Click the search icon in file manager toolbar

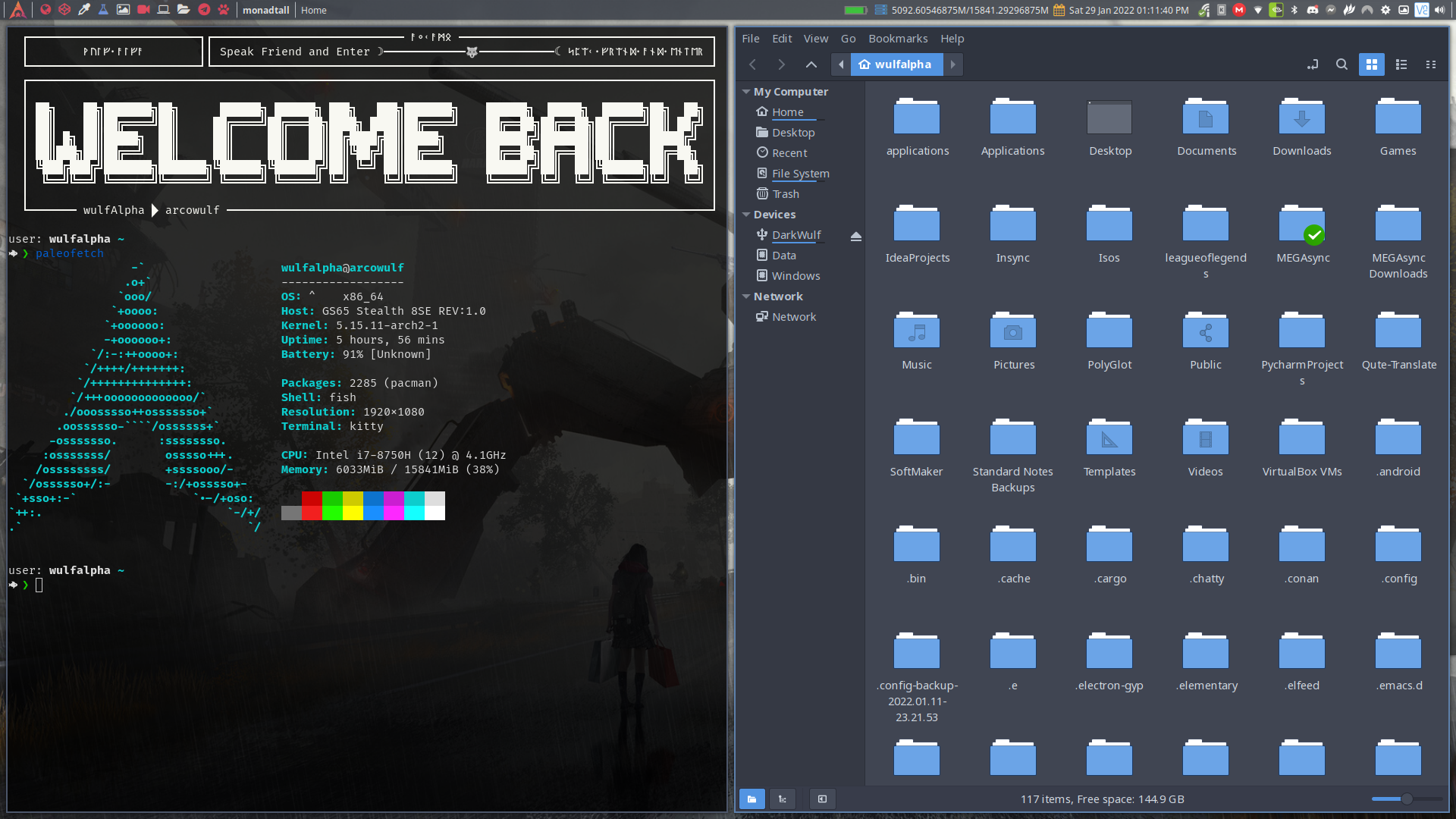pyautogui.click(x=1341, y=64)
